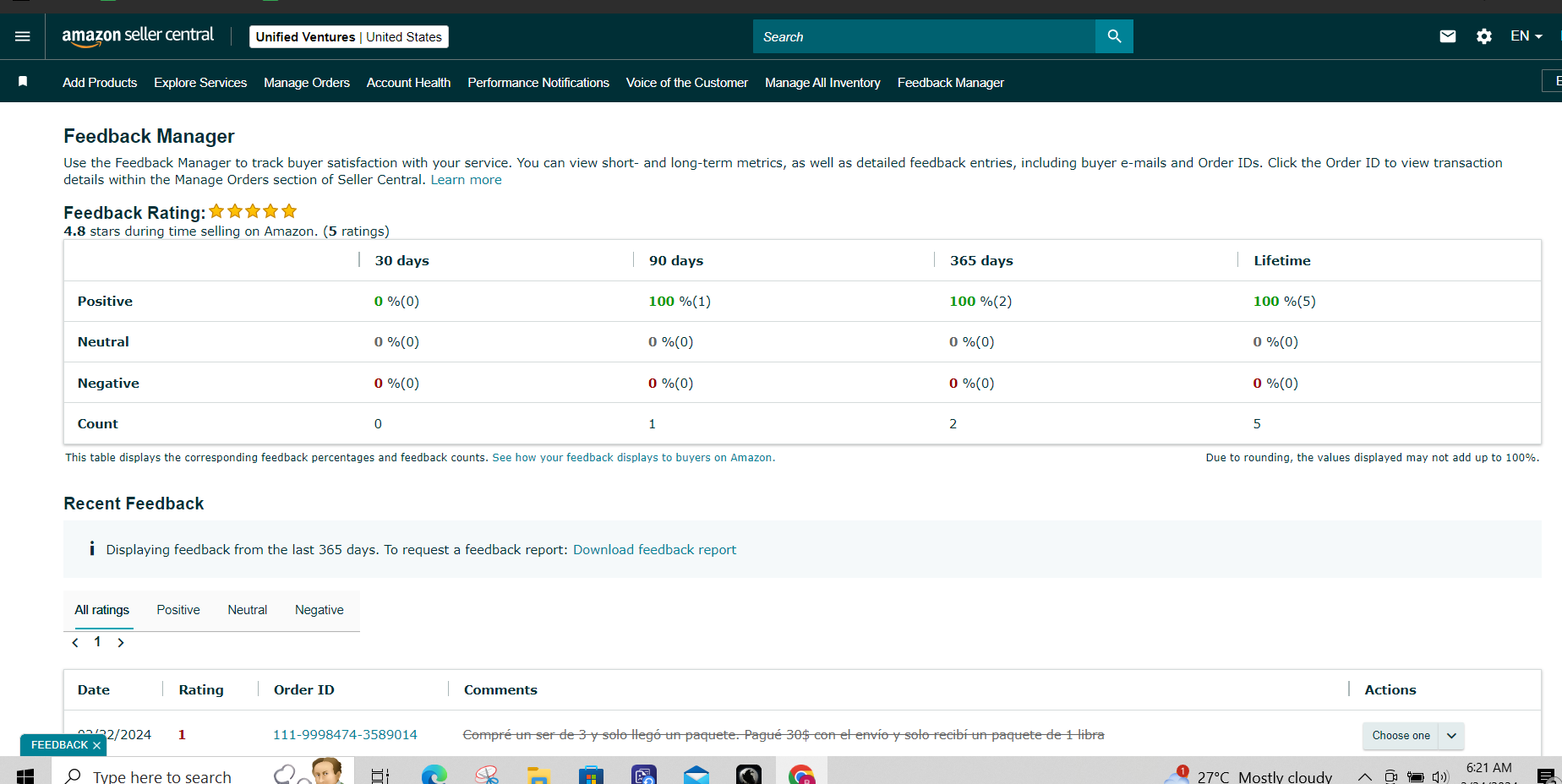
Task: Click the 90 days column header
Action: coord(676,261)
